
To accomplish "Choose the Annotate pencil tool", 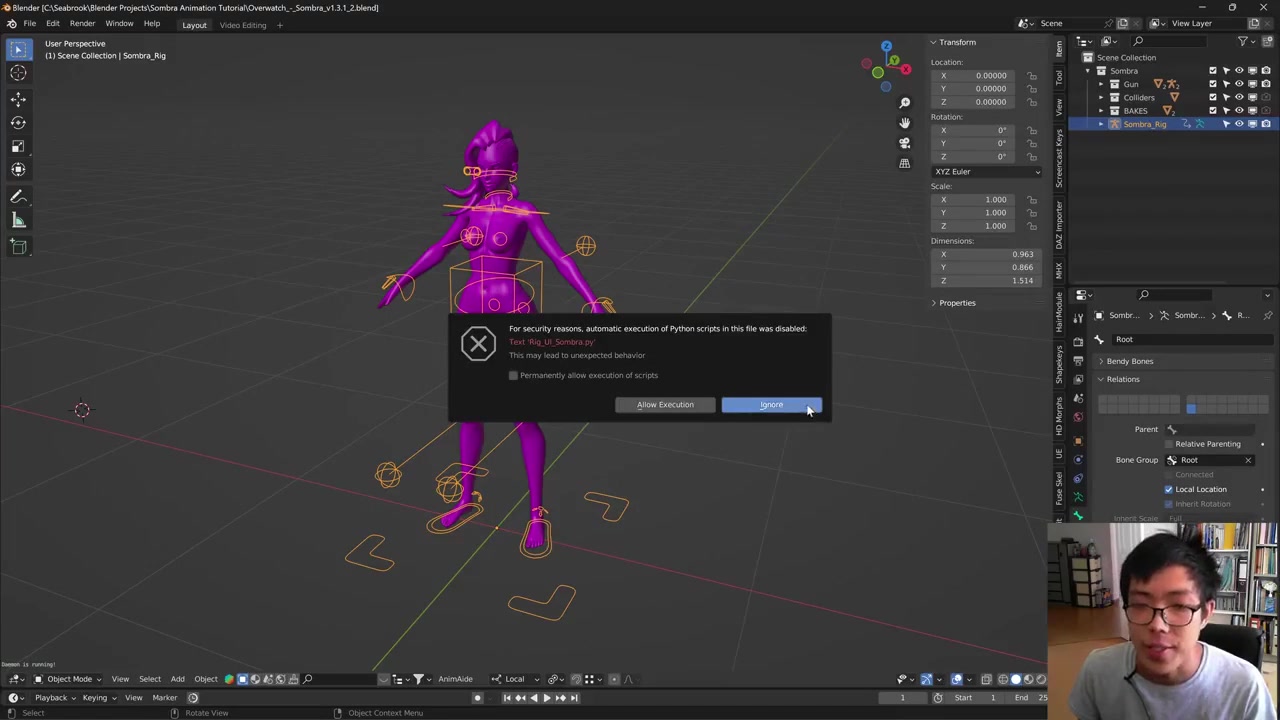I will tap(18, 197).
